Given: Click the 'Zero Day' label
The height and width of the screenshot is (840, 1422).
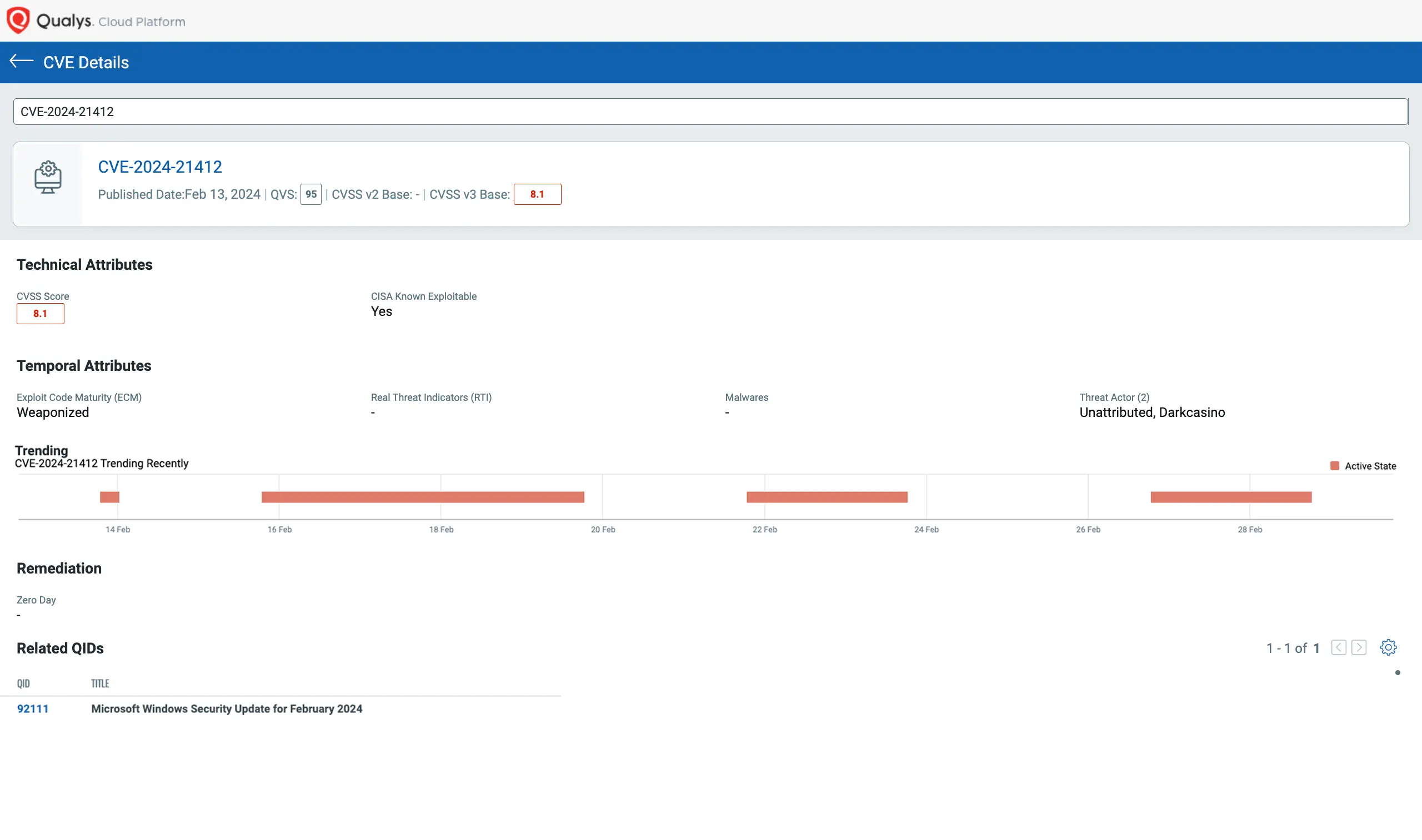Looking at the screenshot, I should [x=36, y=600].
